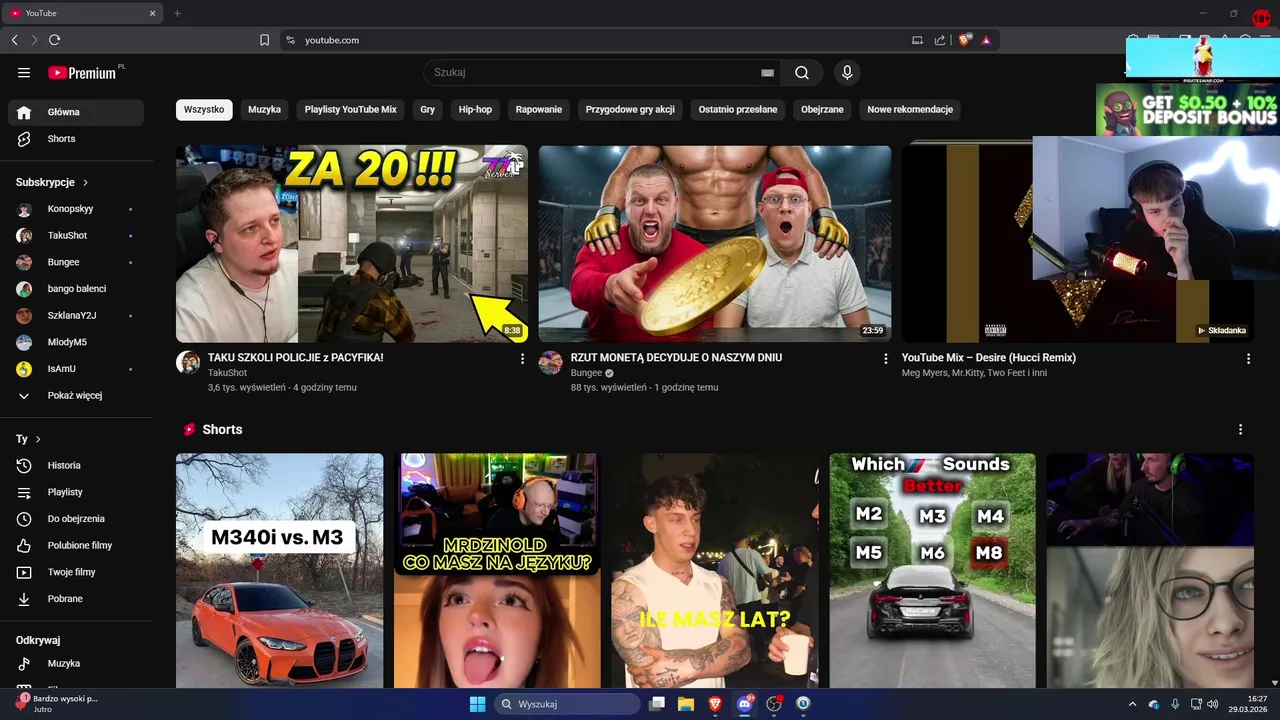Reload the page
Image resolution: width=1280 pixels, height=720 pixels.
click(x=54, y=40)
